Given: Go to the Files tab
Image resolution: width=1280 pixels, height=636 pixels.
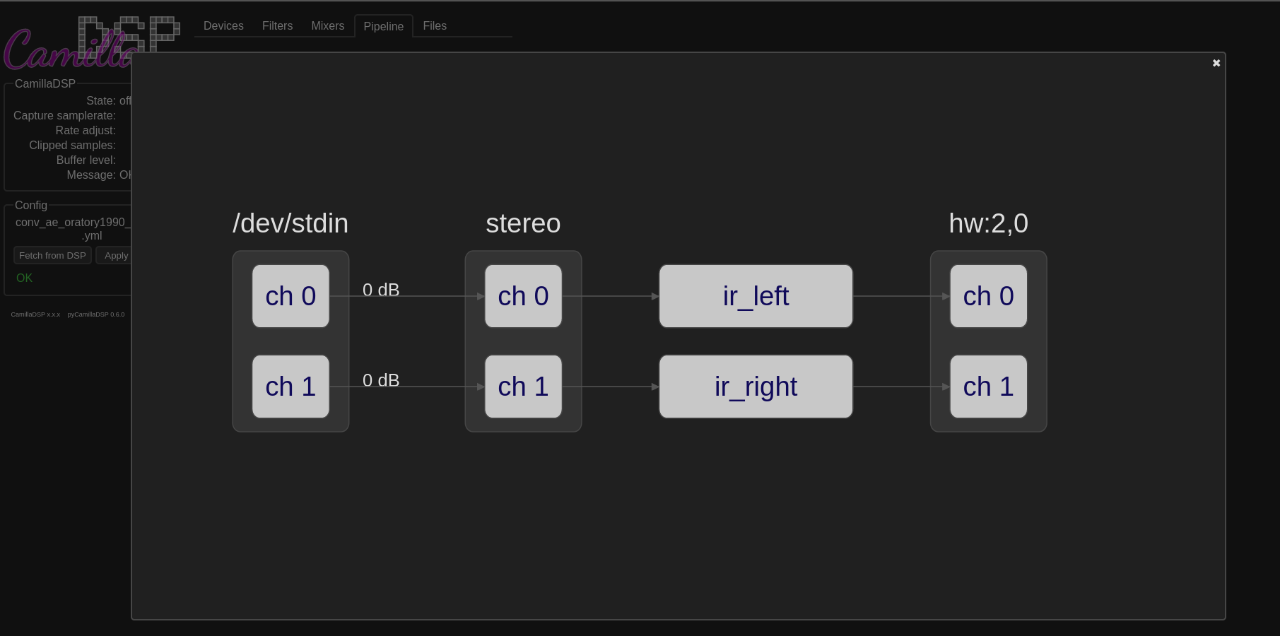Looking at the screenshot, I should pos(435,26).
